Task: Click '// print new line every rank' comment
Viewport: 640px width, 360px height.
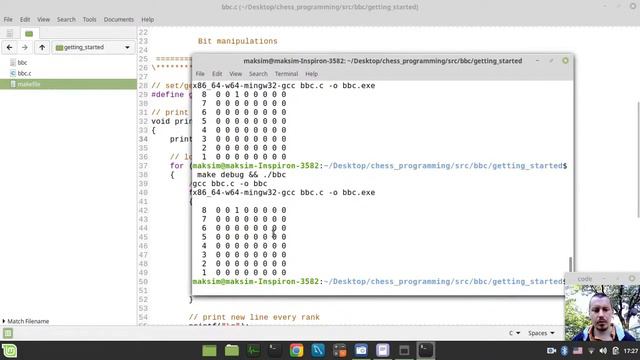Action: coord(254,317)
